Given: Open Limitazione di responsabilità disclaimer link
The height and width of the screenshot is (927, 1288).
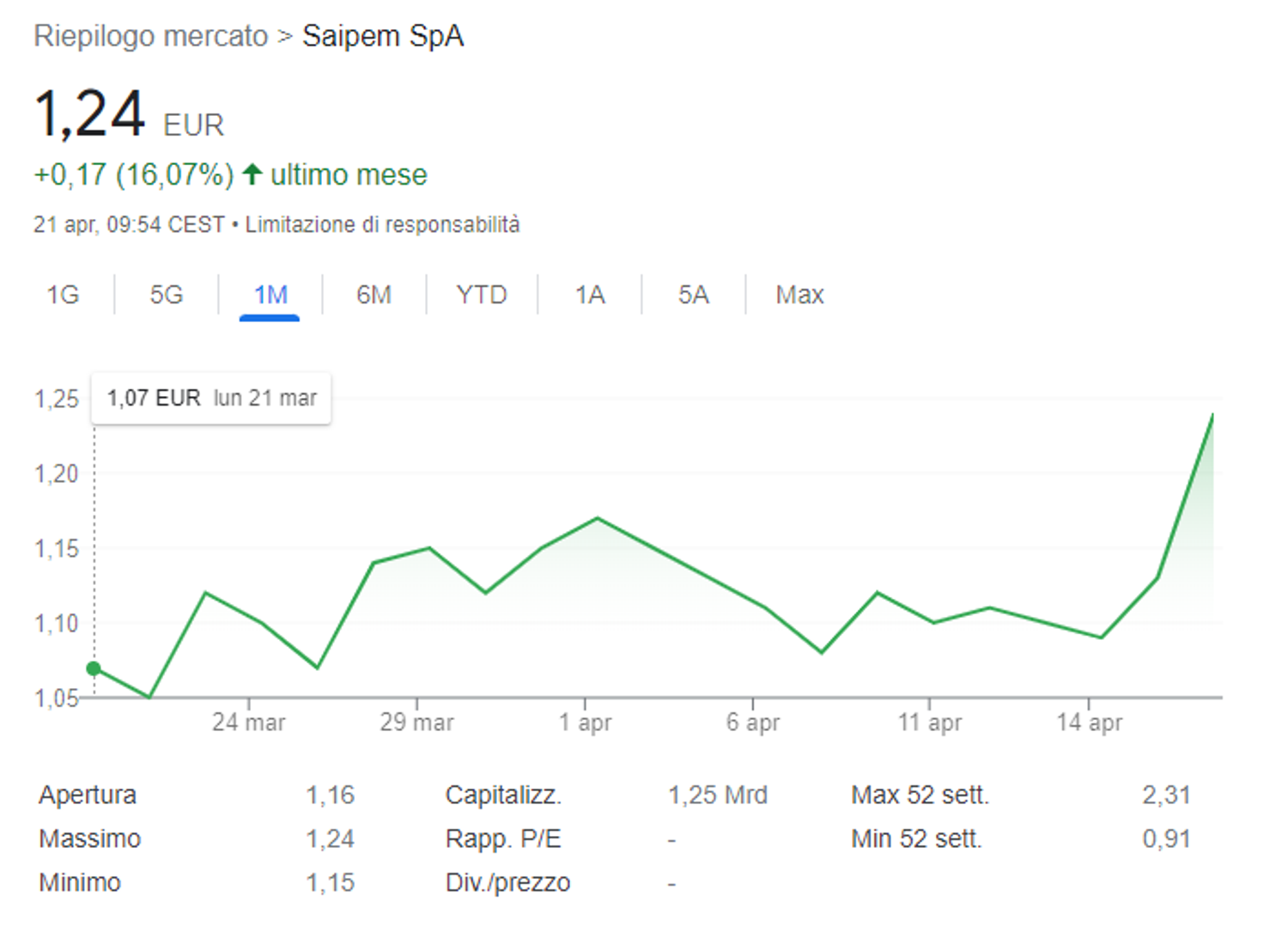Looking at the screenshot, I should [x=383, y=224].
